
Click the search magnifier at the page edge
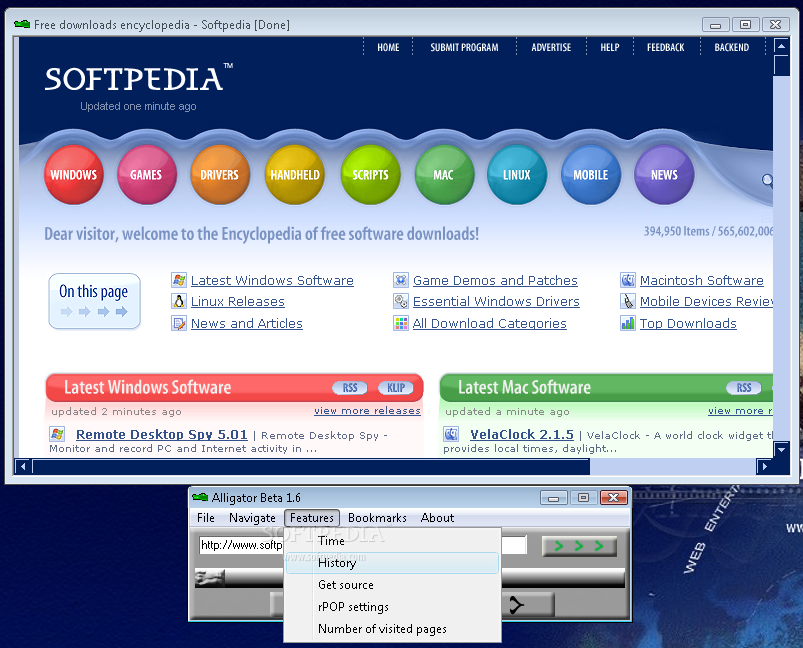tap(767, 180)
